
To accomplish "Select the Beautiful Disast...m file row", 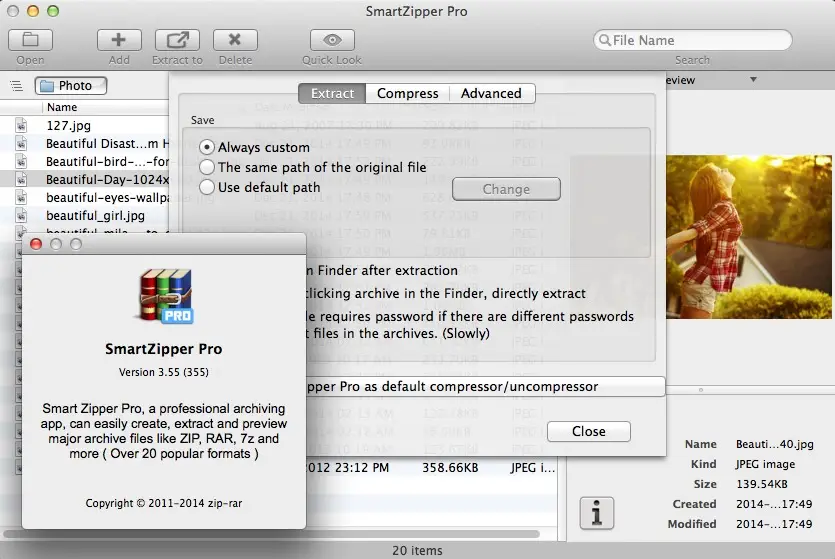I will 84,144.
